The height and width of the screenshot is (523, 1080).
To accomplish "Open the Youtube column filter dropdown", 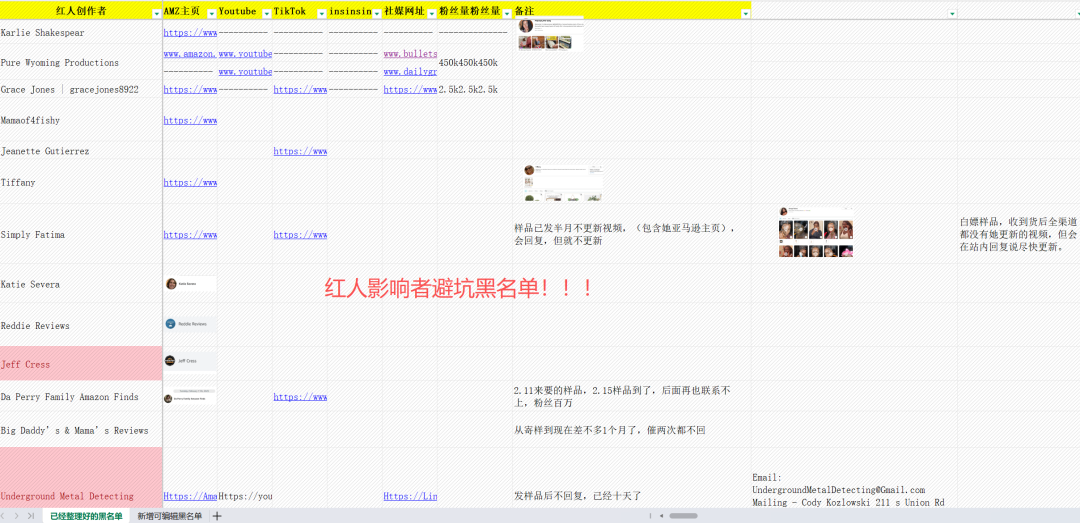I will coord(267,14).
